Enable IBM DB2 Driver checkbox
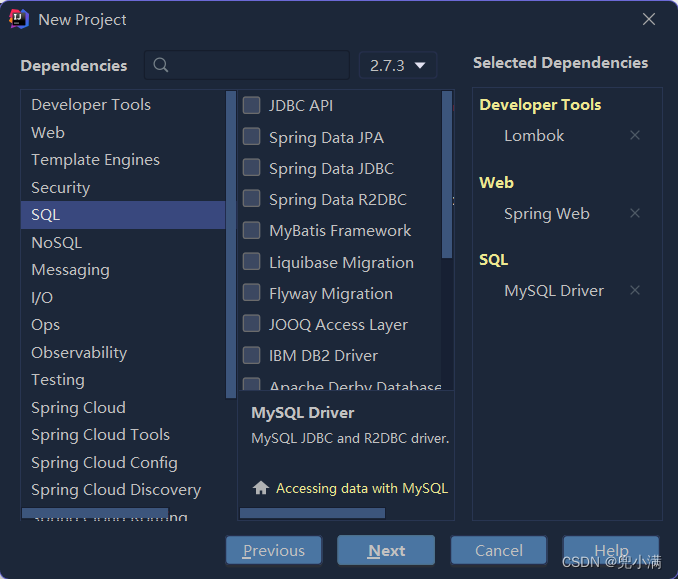The width and height of the screenshot is (678, 579). pos(251,355)
